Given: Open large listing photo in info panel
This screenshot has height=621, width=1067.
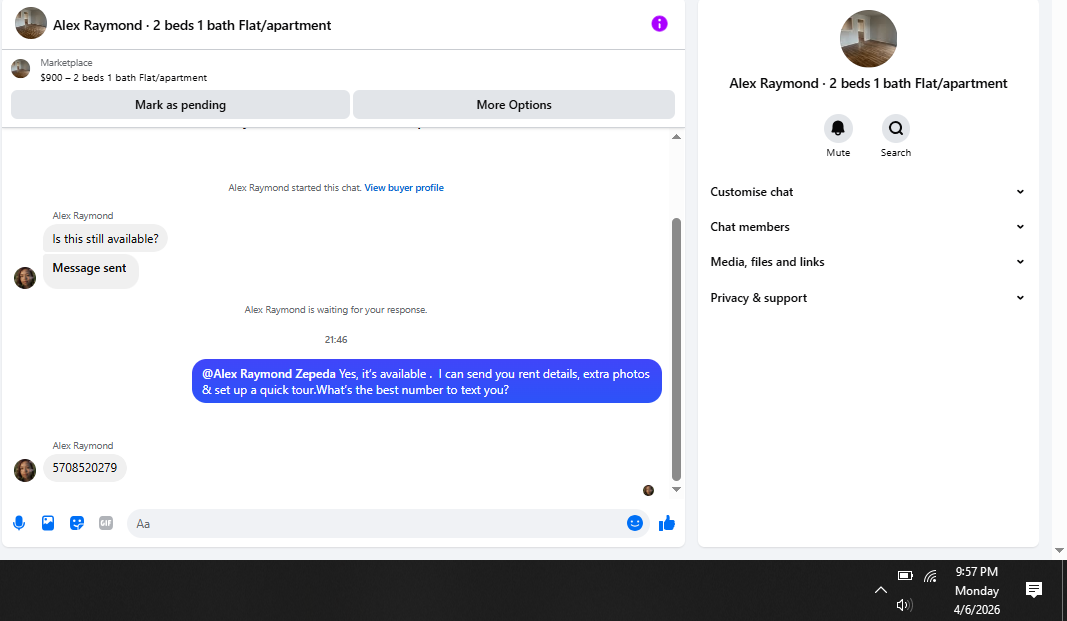Looking at the screenshot, I should click(868, 39).
